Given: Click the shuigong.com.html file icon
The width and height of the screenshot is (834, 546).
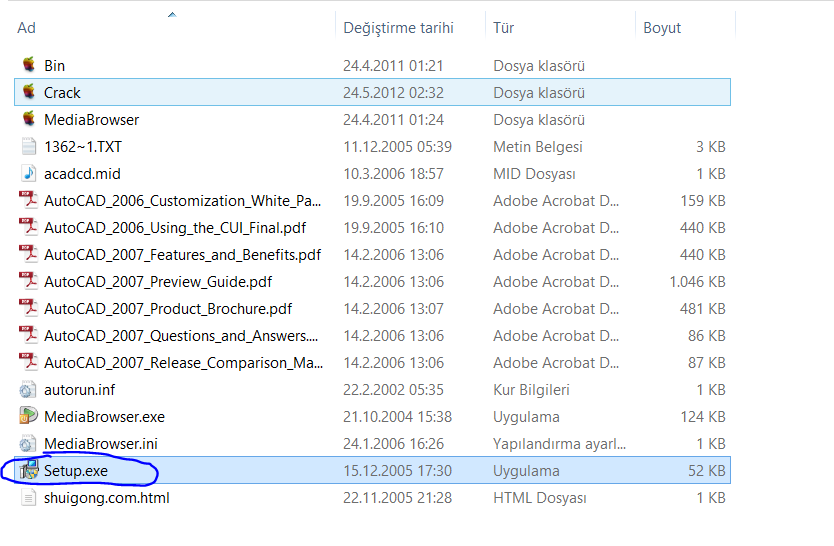Looking at the screenshot, I should [x=29, y=498].
